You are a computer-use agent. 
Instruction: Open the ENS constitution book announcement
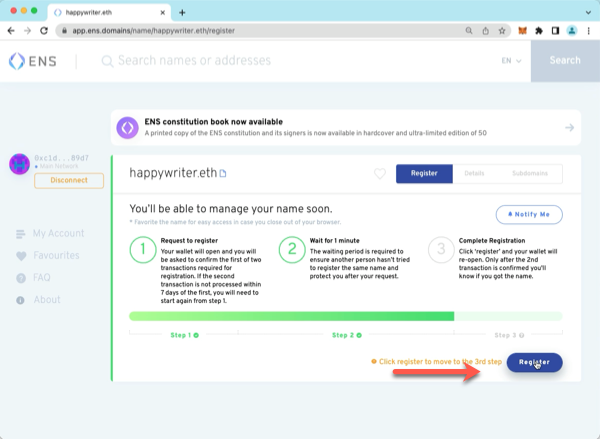click(x=346, y=127)
